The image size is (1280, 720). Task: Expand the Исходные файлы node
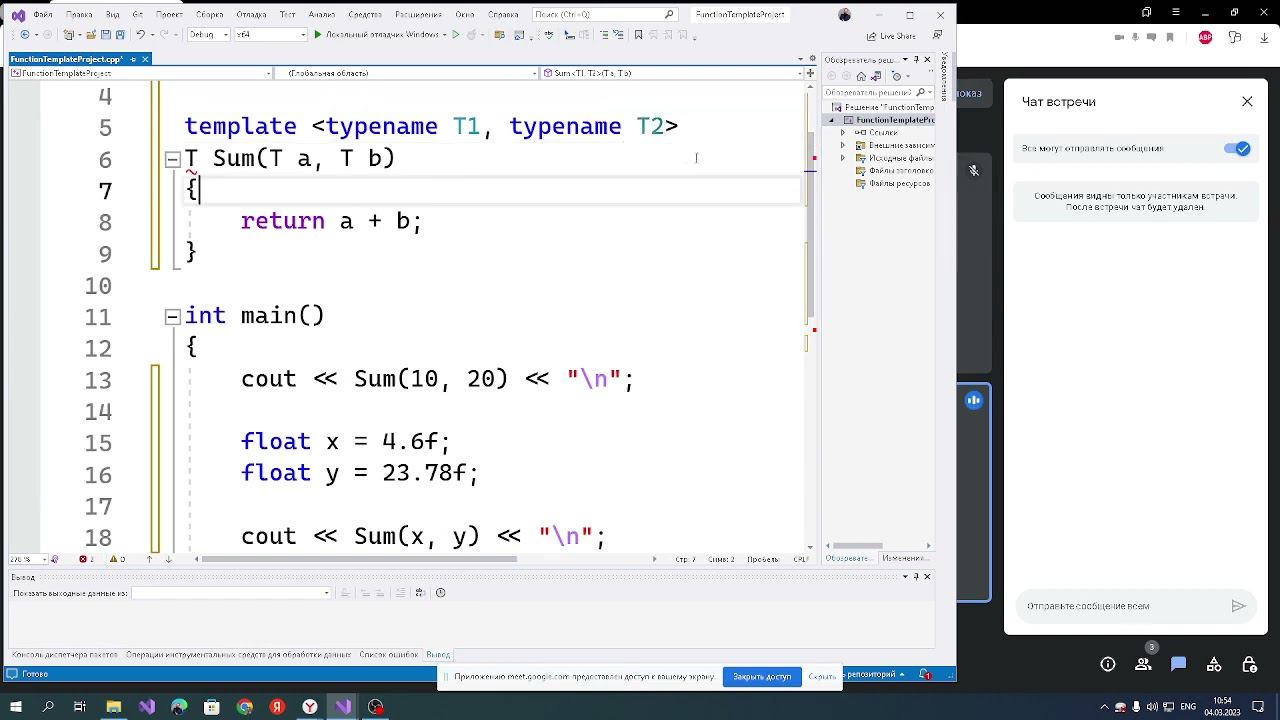coord(842,158)
